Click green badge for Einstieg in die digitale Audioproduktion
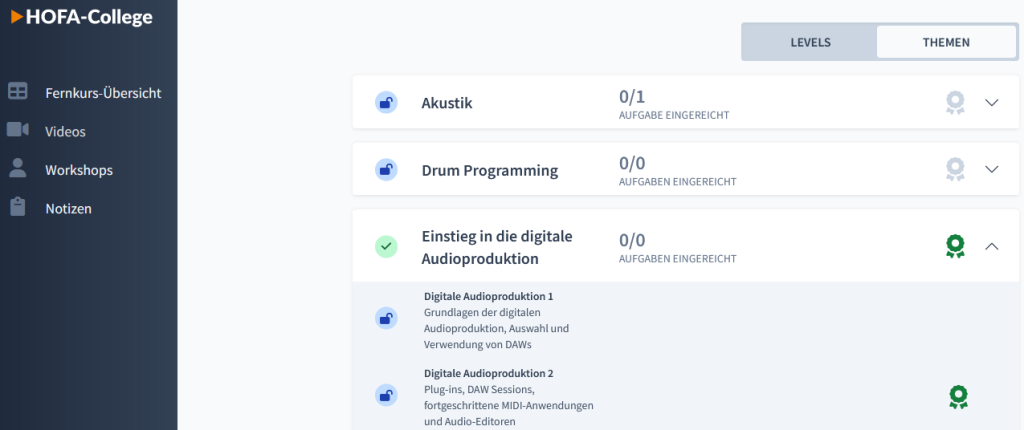The image size is (1024, 430). [955, 246]
